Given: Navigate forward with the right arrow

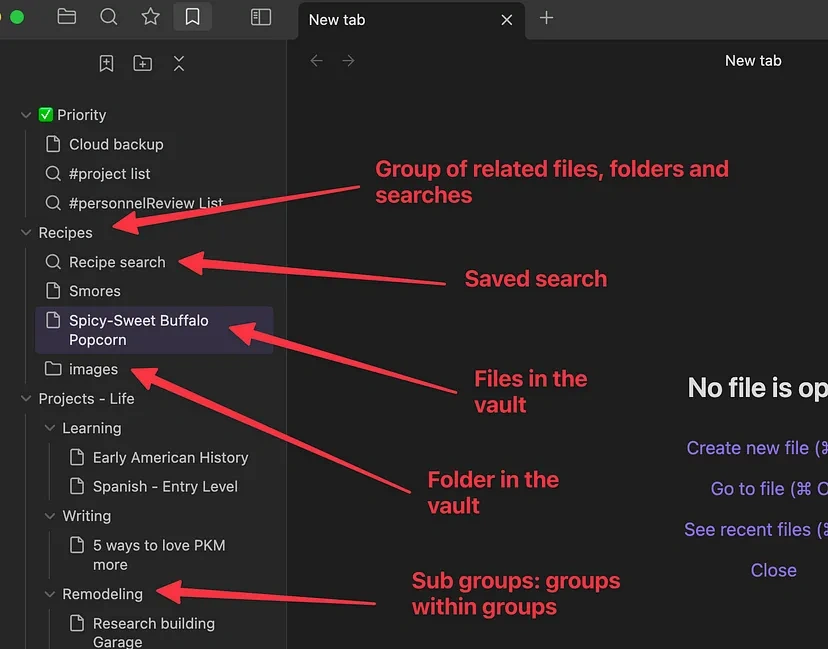Looking at the screenshot, I should pos(348,61).
